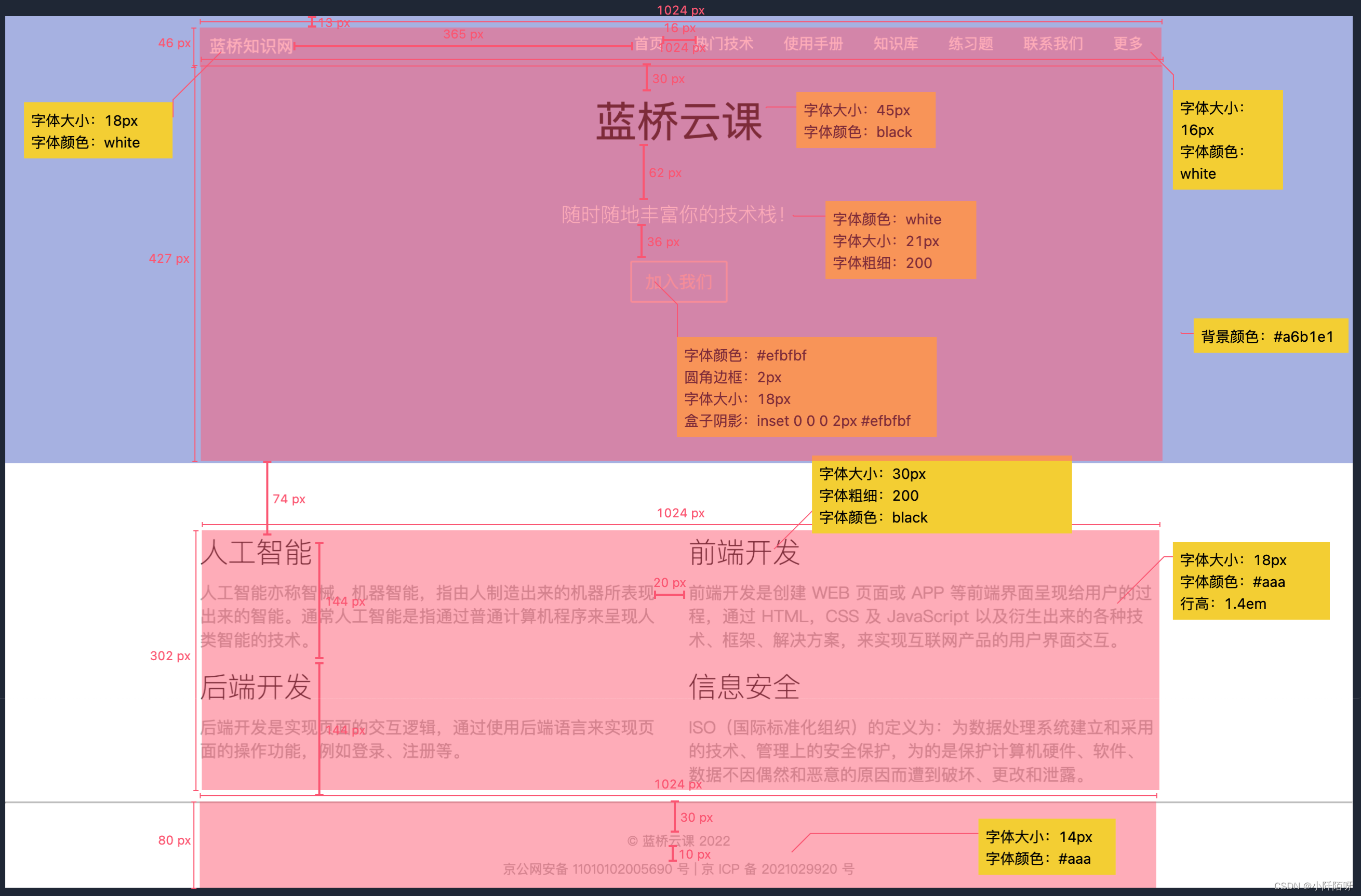This screenshot has width=1361, height=896.
Task: Click the 加入我们 button
Action: tap(679, 282)
